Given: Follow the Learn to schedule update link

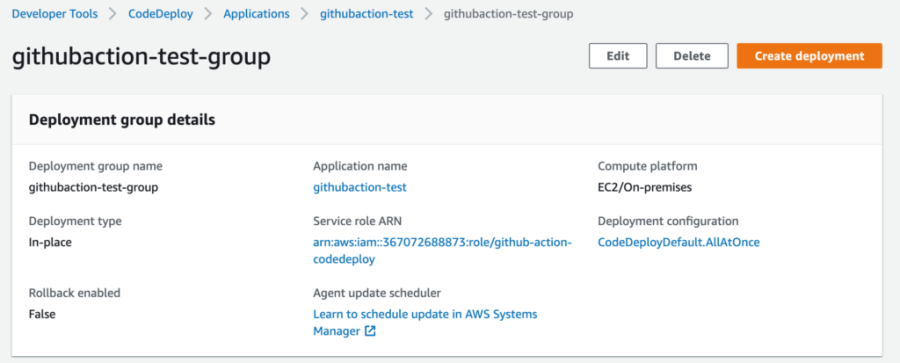Looking at the screenshot, I should tap(425, 323).
